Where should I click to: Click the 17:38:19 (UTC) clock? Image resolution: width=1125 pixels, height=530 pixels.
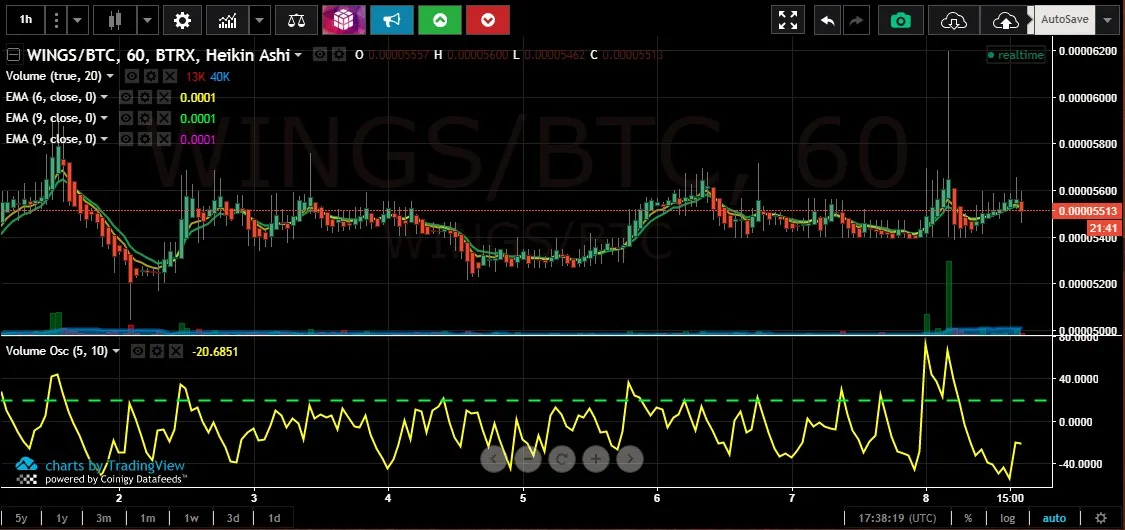click(896, 518)
